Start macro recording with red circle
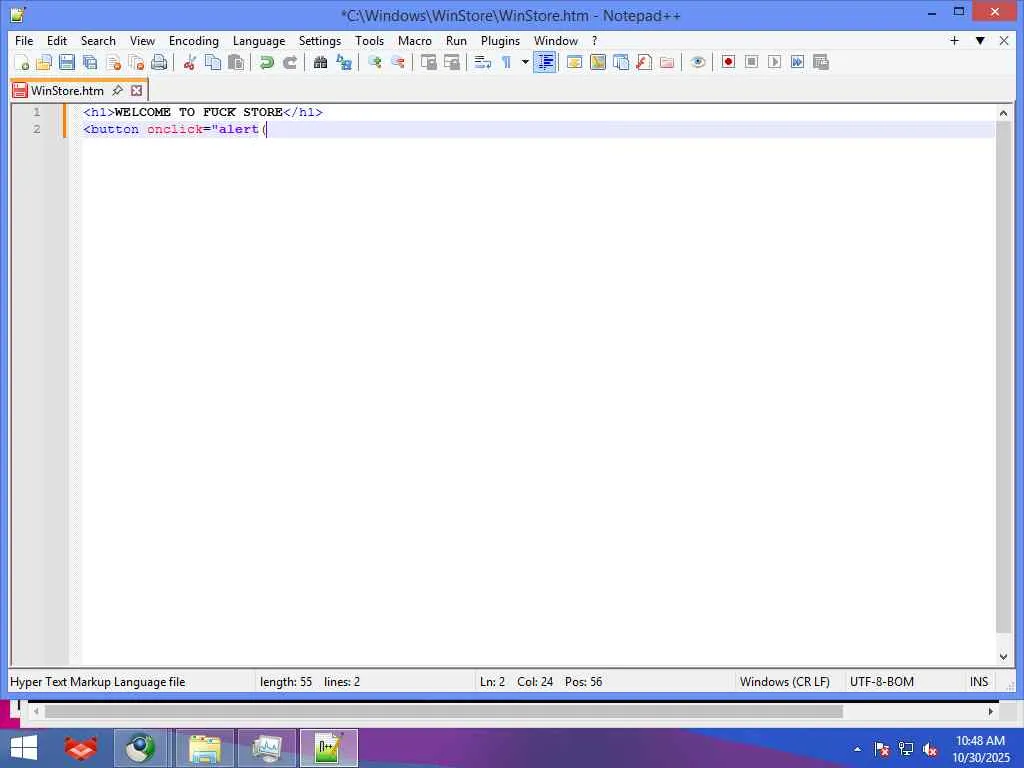This screenshot has height=768, width=1024. [728, 62]
